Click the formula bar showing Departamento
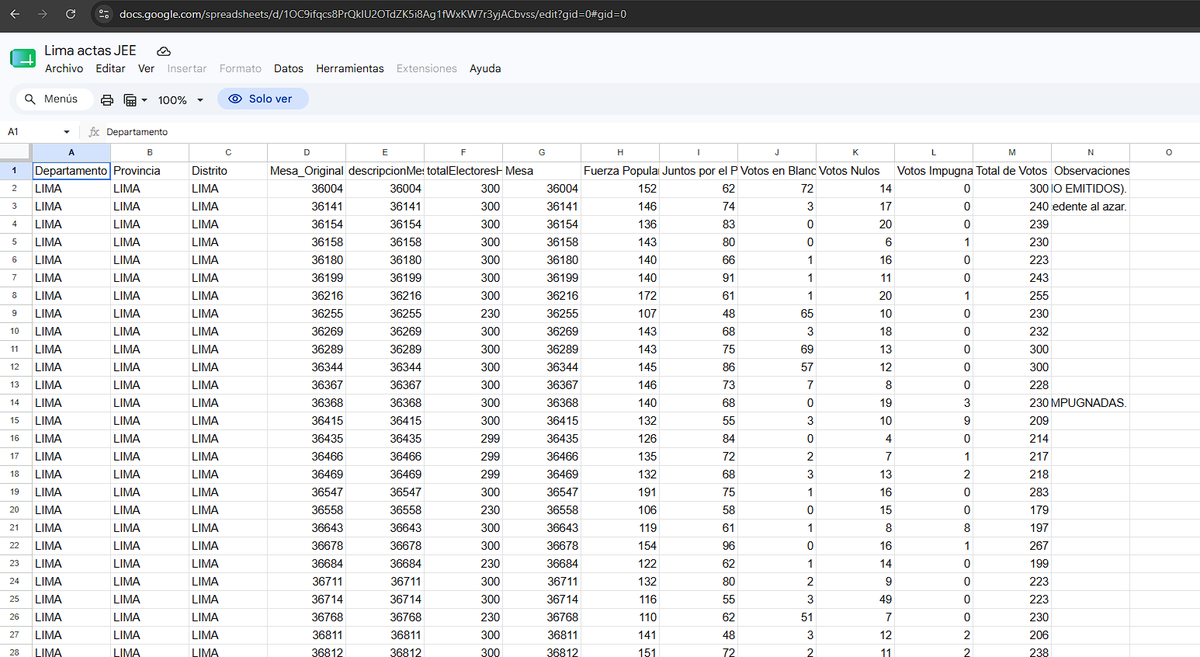This screenshot has height=657, width=1200. [x=640, y=132]
